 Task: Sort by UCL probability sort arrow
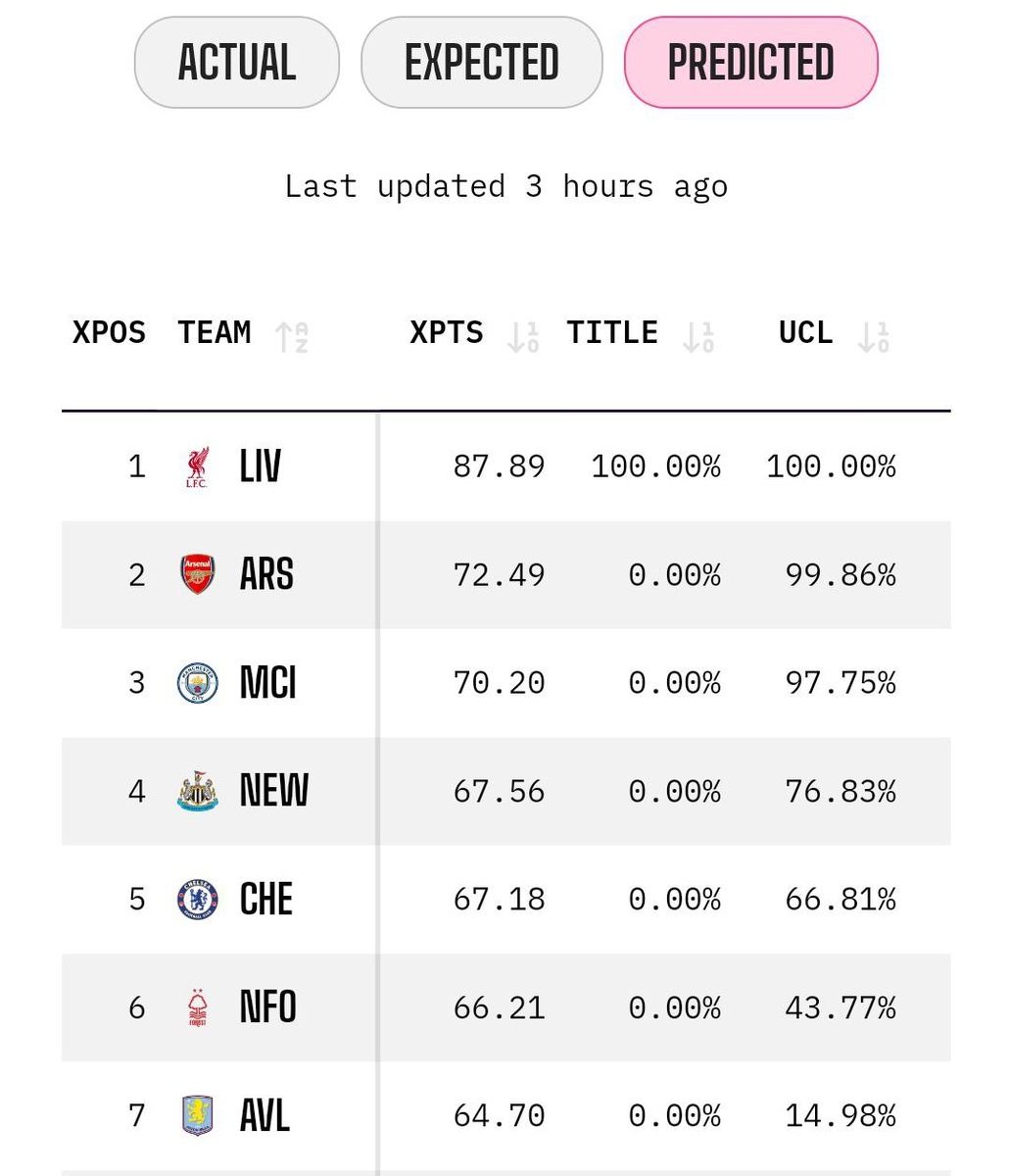point(873,336)
